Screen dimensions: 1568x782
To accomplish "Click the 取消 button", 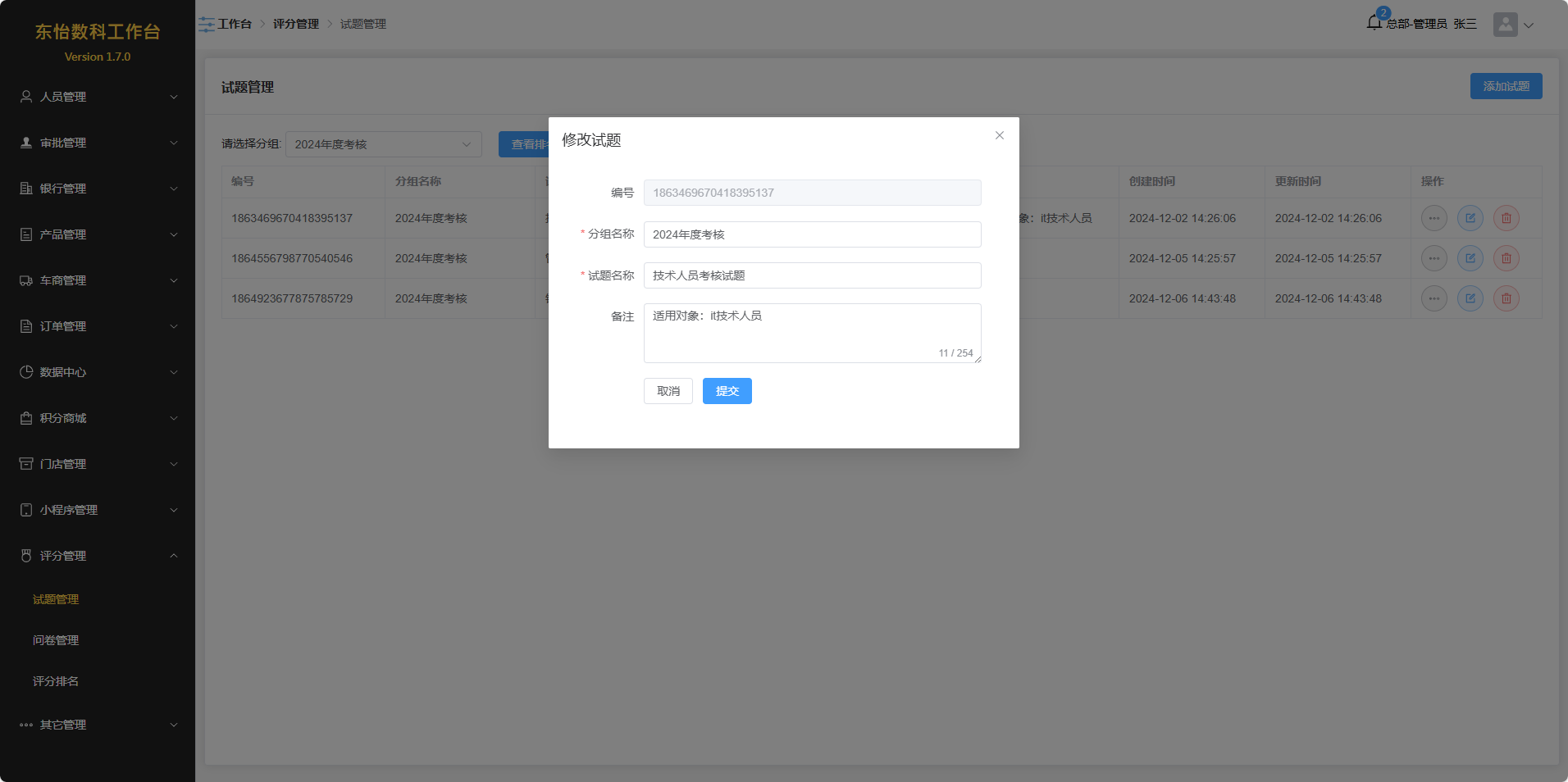I will click(x=668, y=391).
